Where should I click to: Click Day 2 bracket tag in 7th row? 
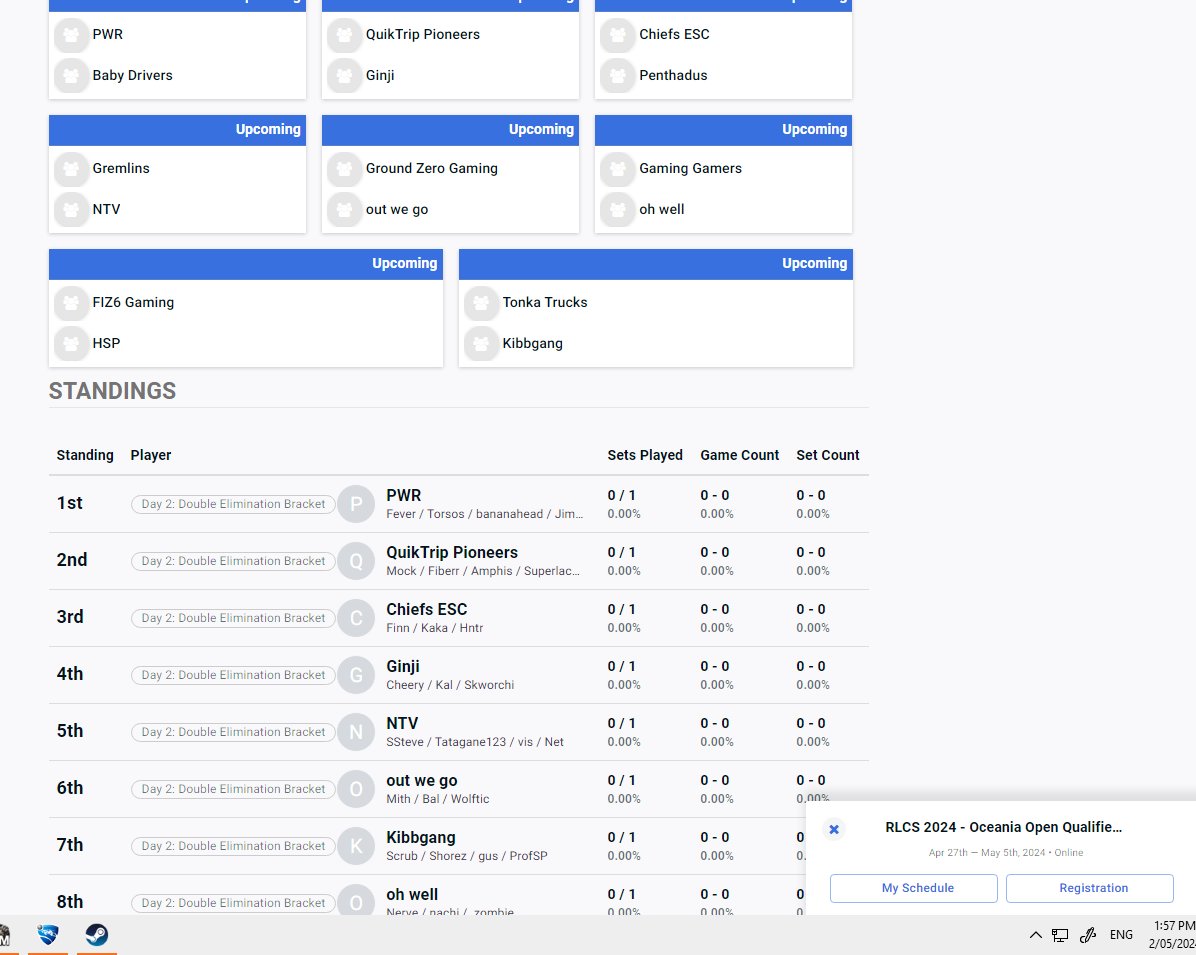233,846
